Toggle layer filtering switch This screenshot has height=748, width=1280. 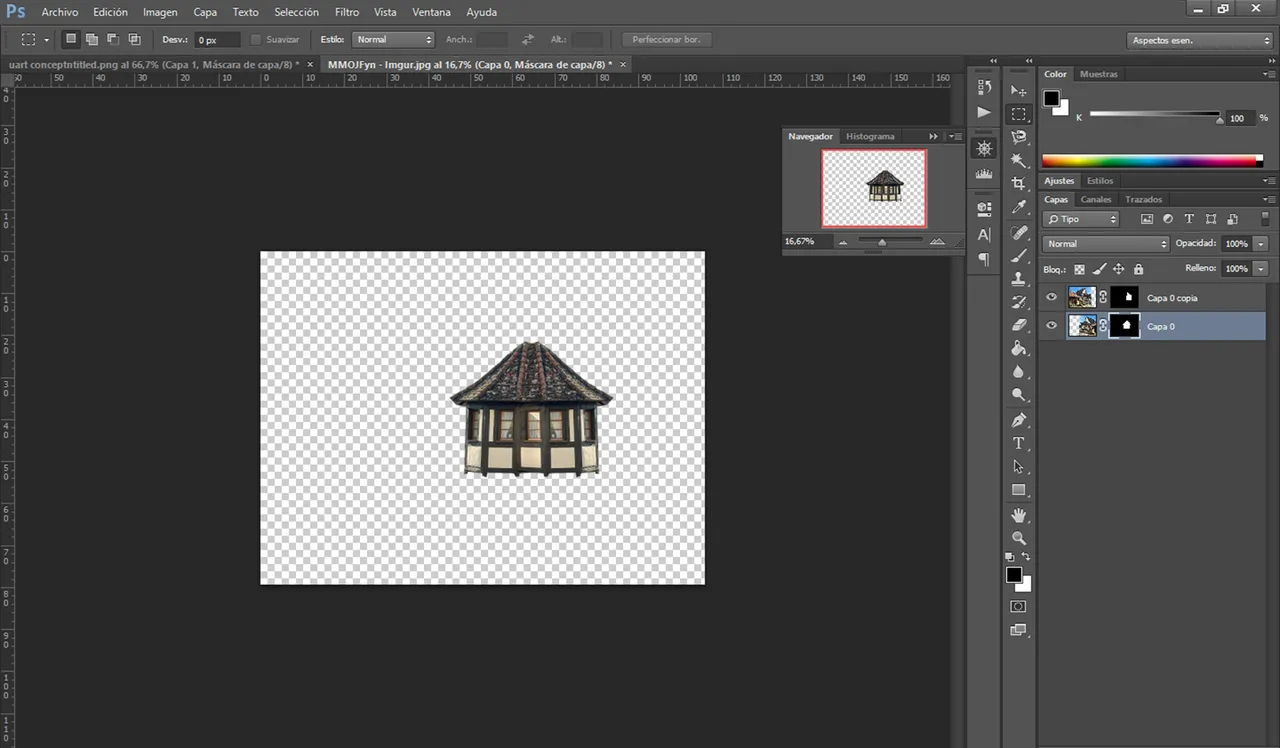(x=1264, y=218)
